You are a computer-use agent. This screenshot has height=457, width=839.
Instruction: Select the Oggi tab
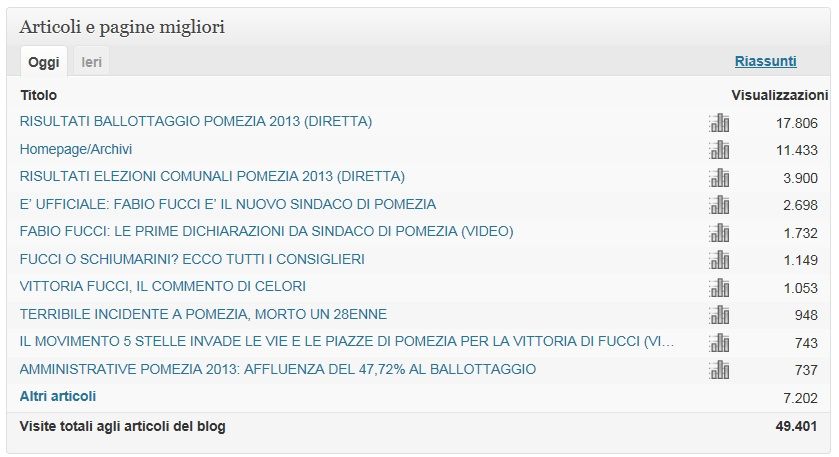pyautogui.click(x=44, y=62)
